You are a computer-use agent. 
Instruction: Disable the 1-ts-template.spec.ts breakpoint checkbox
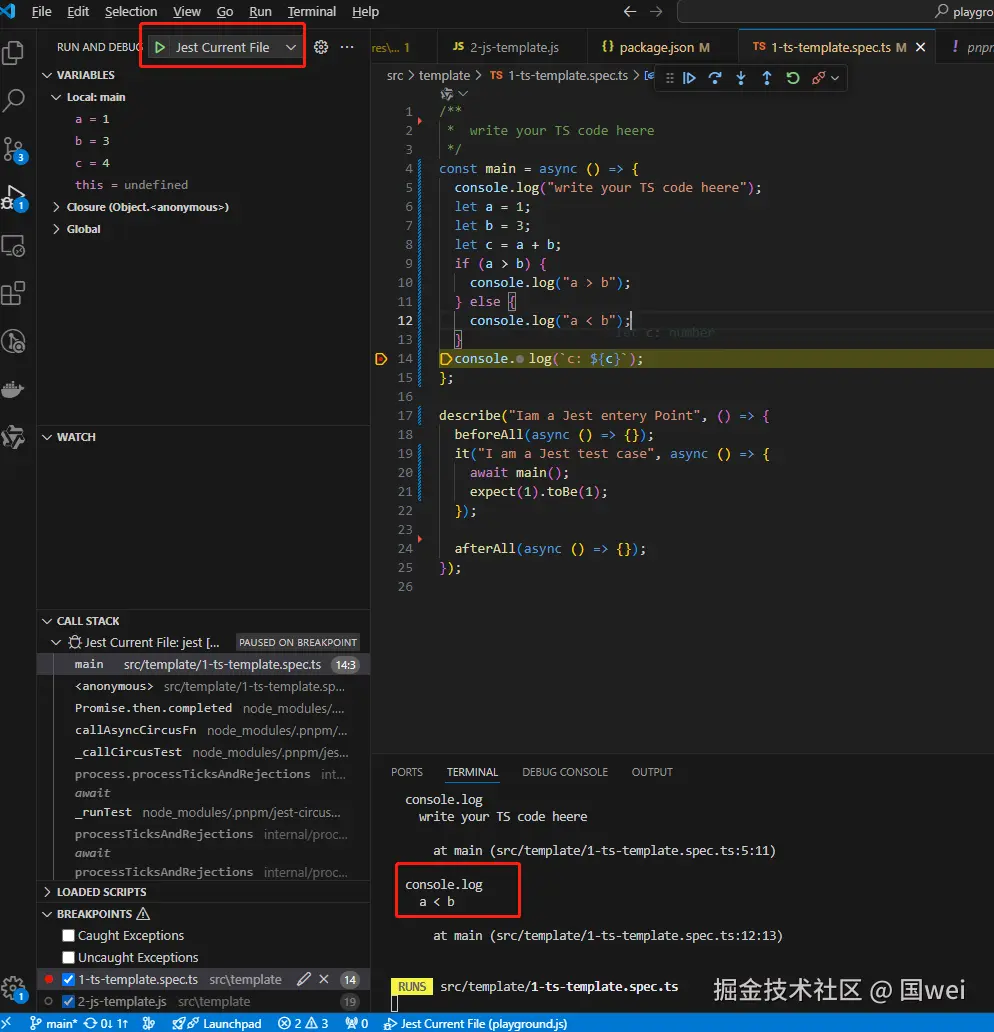[68, 979]
